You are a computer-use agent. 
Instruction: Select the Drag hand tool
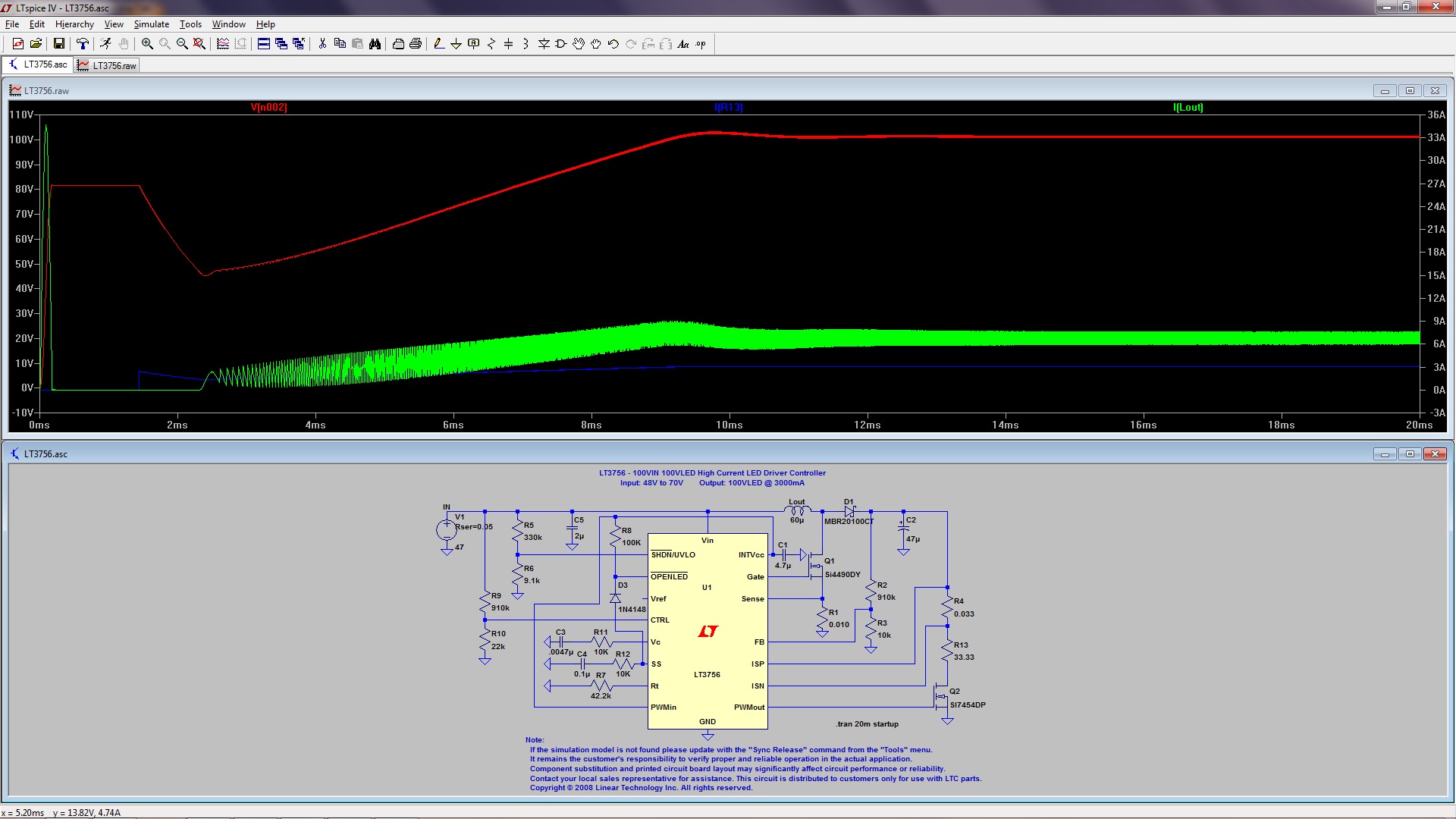(x=596, y=44)
